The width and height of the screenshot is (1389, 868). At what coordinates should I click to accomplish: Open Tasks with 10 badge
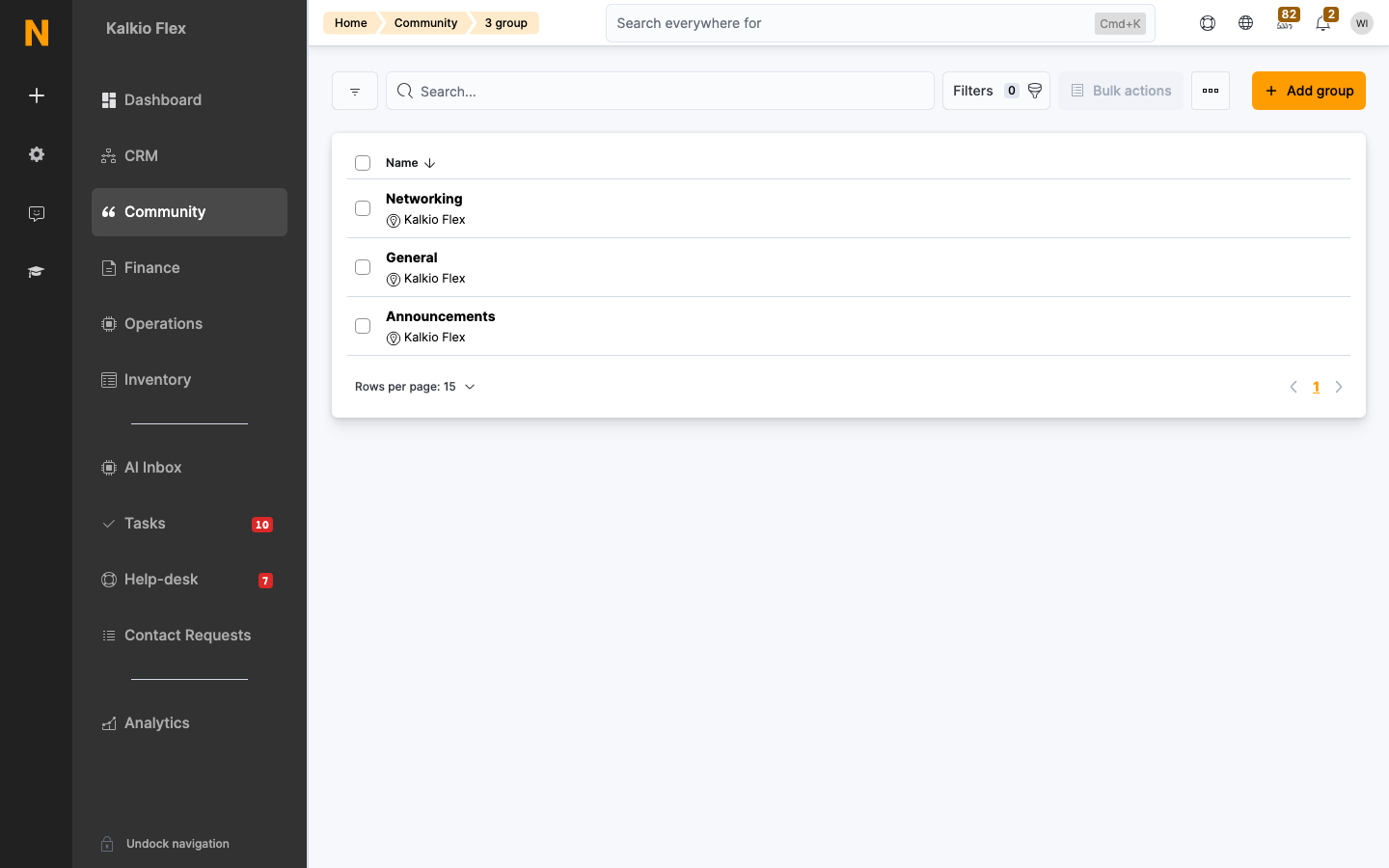(x=189, y=524)
